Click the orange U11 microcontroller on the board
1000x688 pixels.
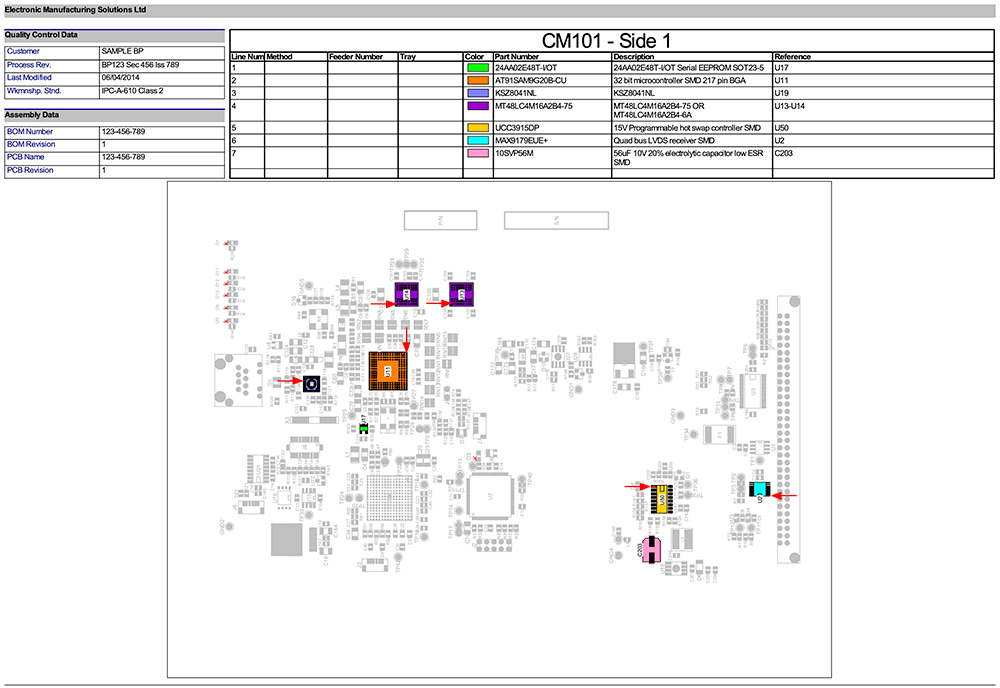tap(387, 370)
